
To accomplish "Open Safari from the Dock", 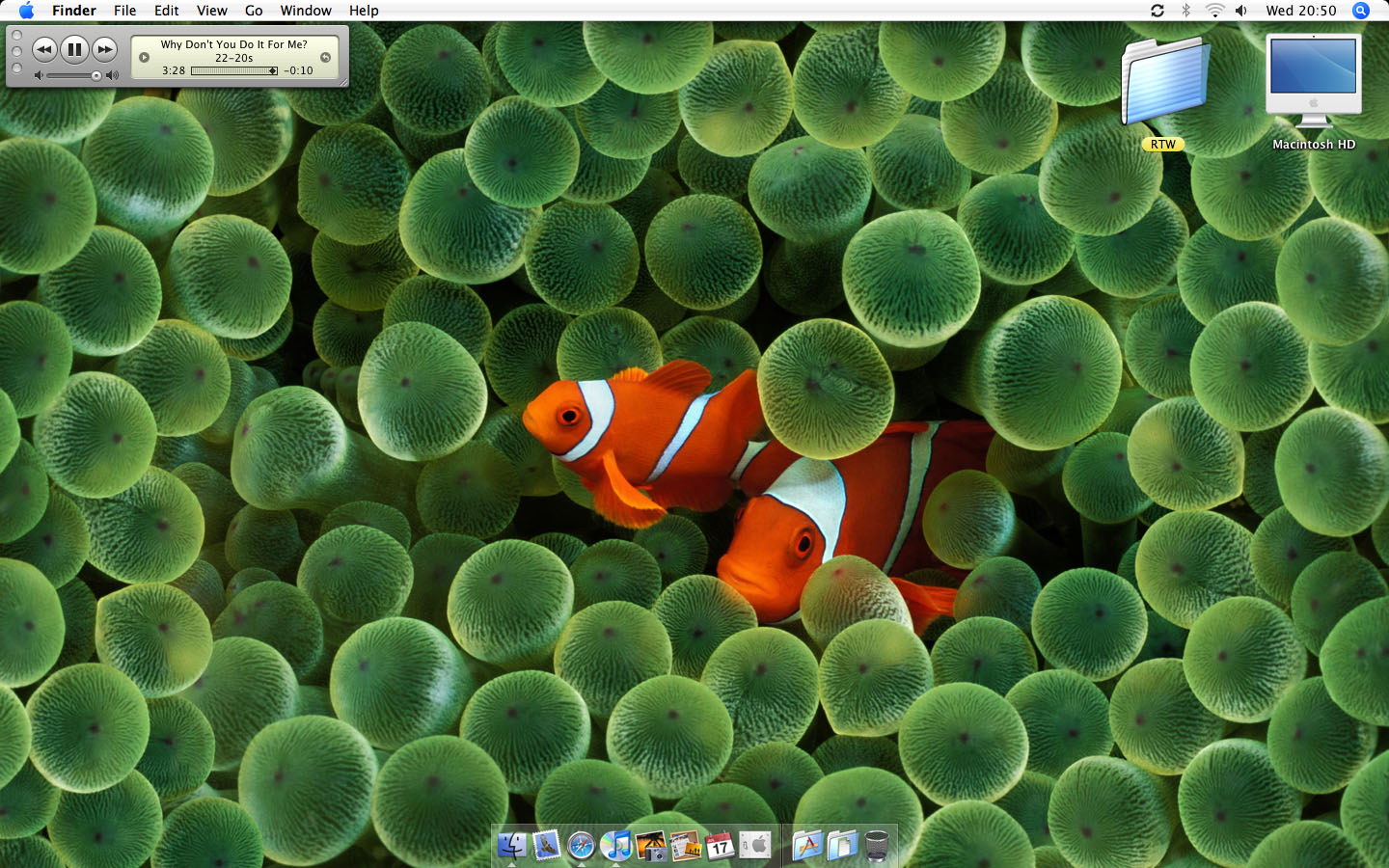I will (x=581, y=846).
